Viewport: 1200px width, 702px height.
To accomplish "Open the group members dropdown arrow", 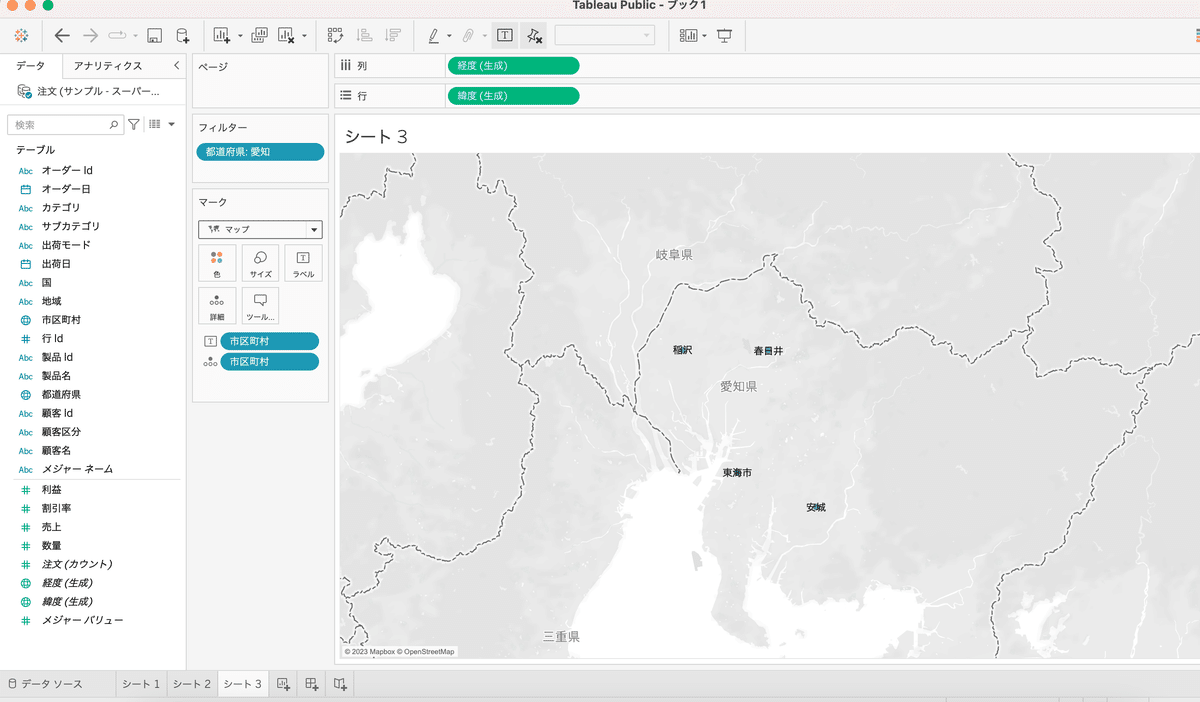I will pyautogui.click(x=485, y=37).
